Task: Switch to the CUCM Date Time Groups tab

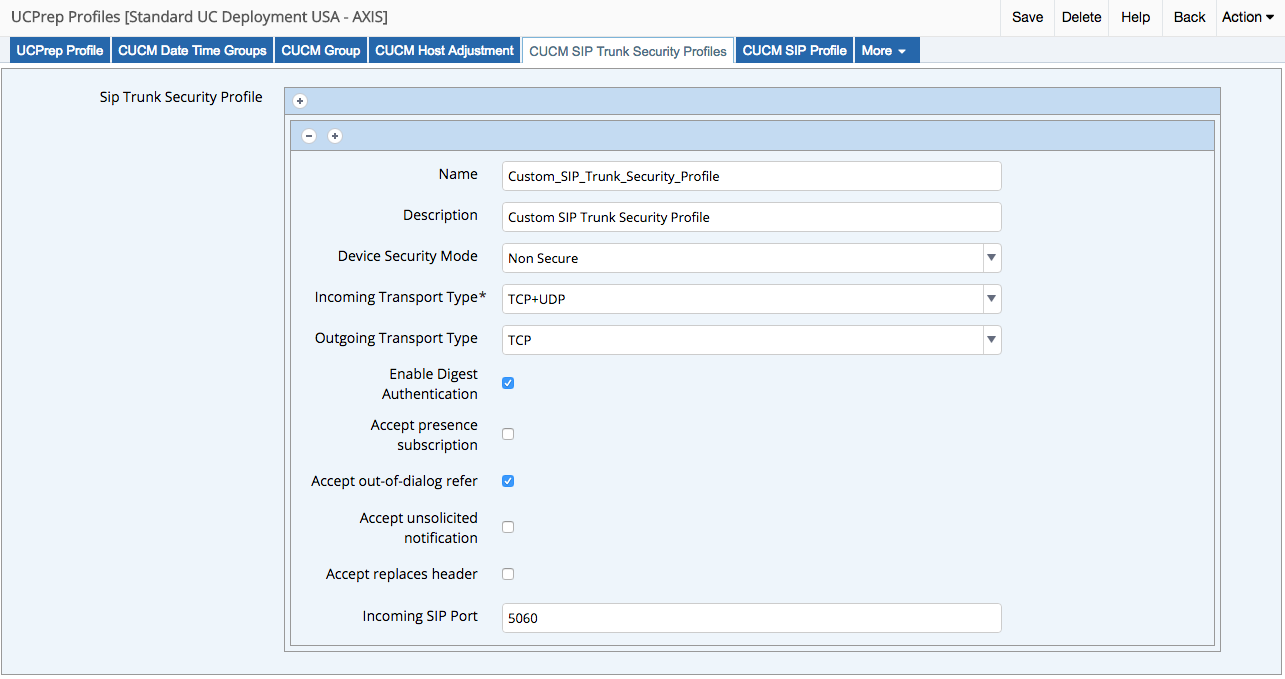Action: (192, 51)
